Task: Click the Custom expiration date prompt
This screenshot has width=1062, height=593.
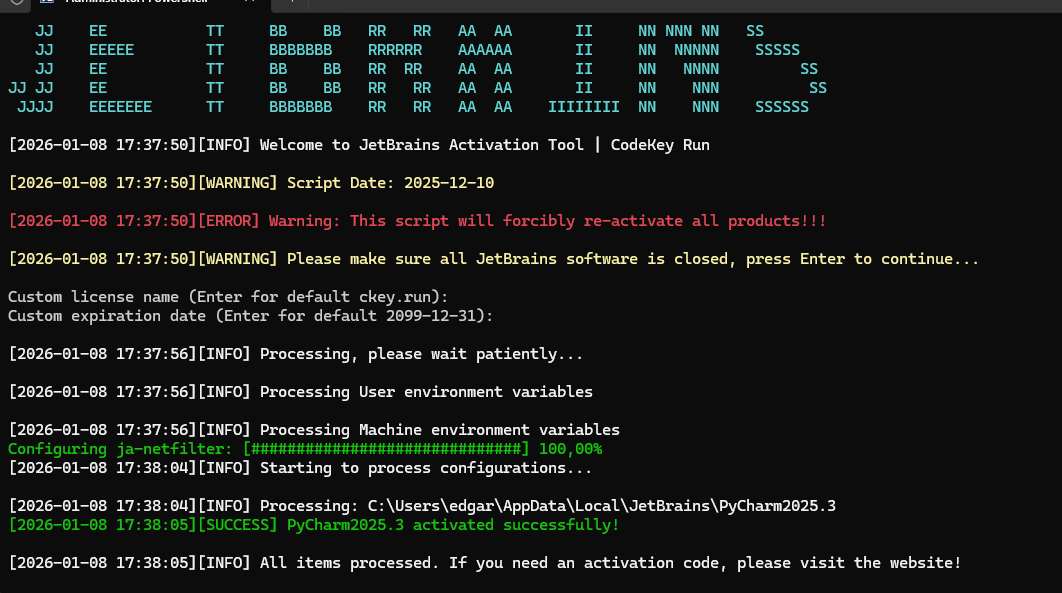Action: [250, 316]
